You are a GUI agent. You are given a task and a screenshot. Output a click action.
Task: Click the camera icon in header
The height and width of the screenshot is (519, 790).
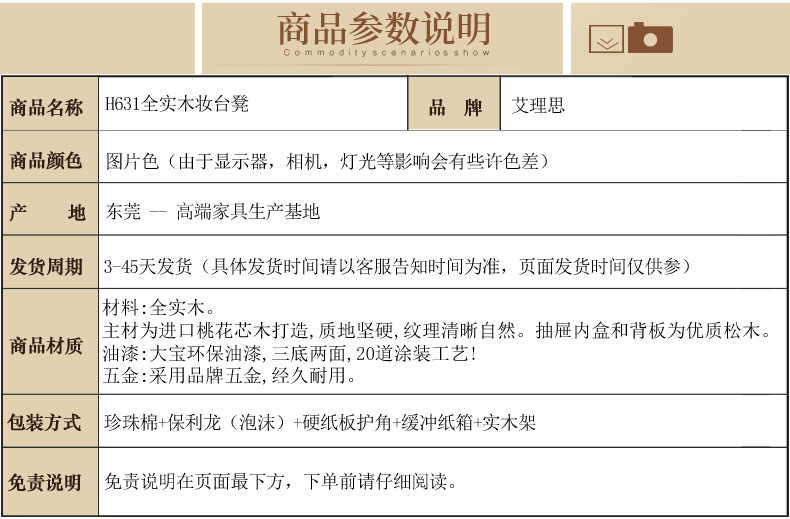[650, 38]
